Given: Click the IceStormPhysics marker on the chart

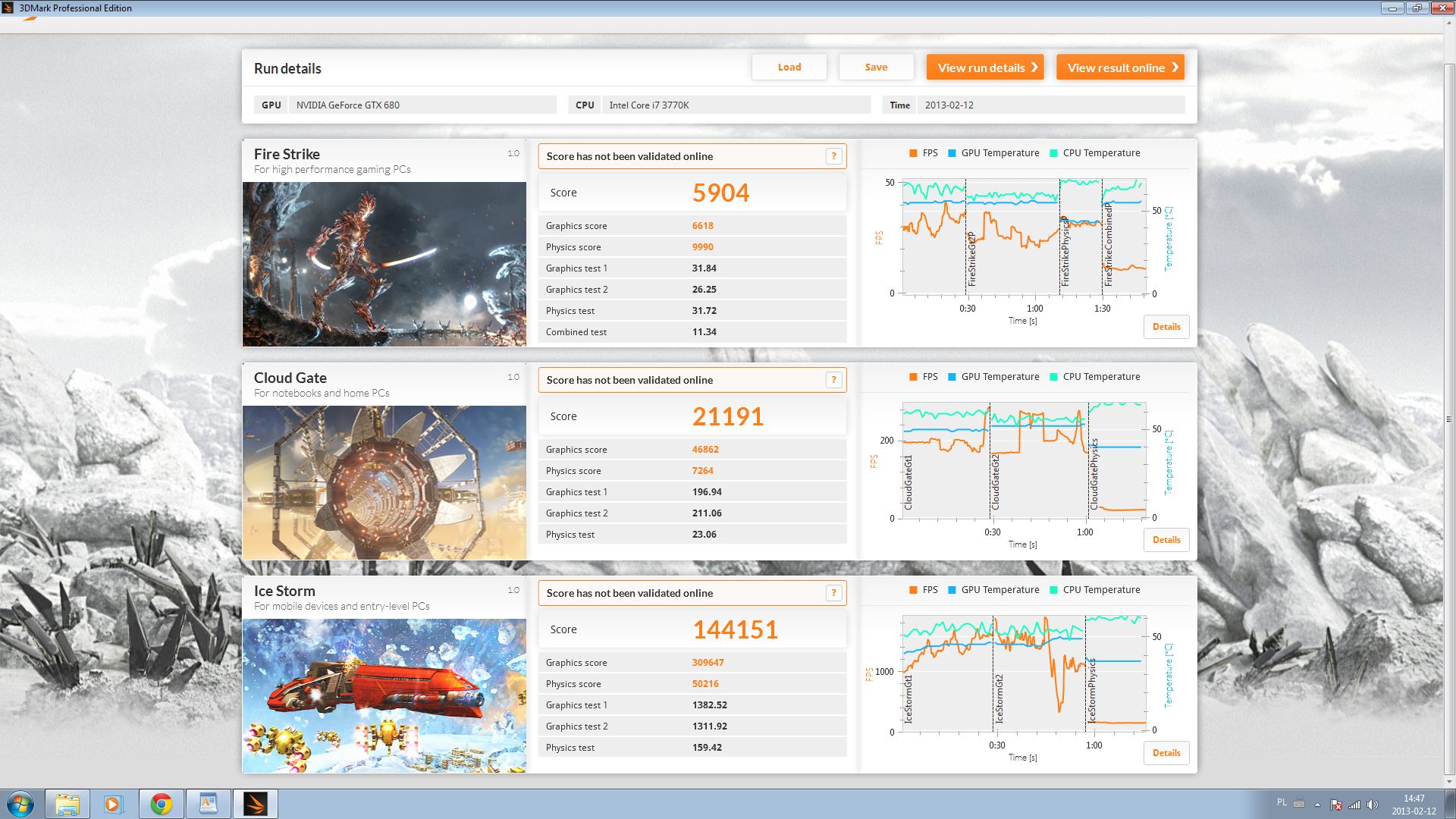Looking at the screenshot, I should tap(1092, 690).
